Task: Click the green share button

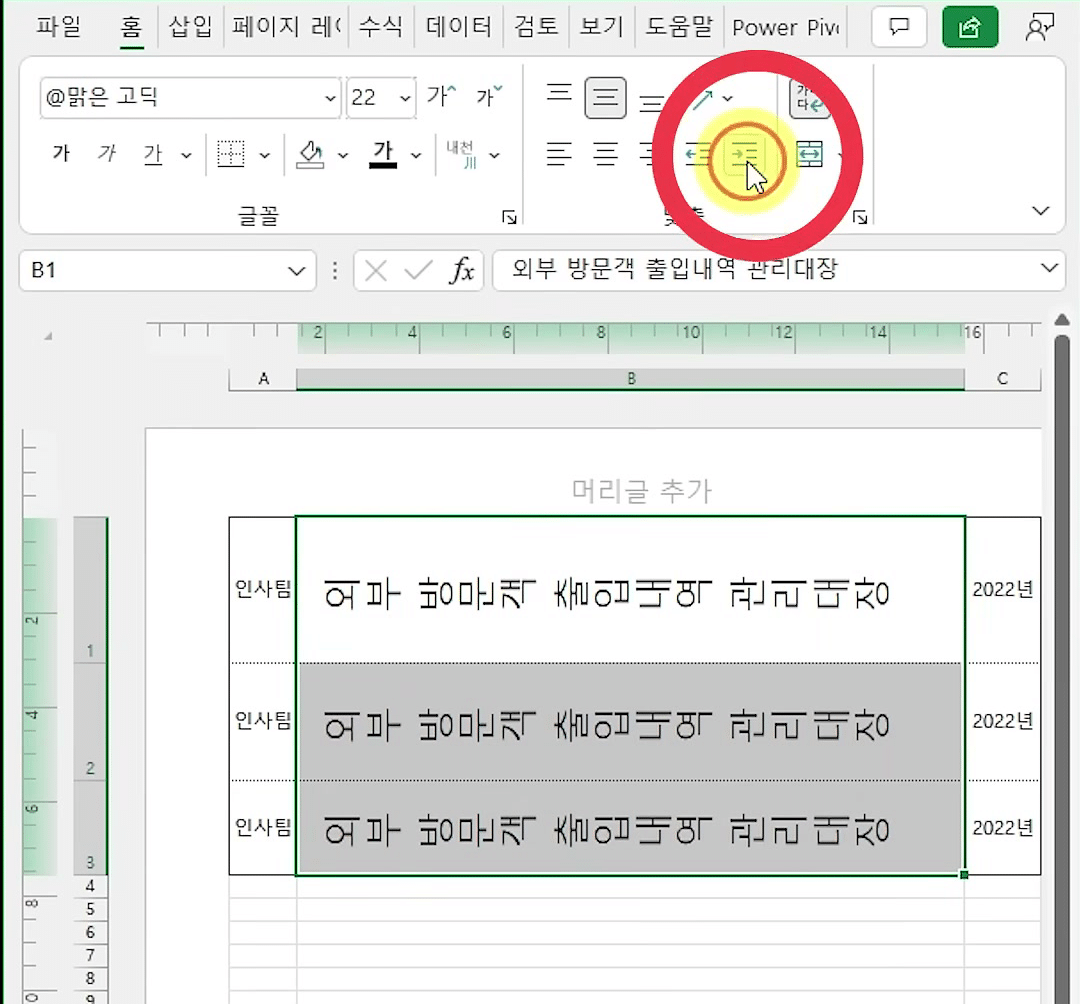Action: click(x=970, y=28)
